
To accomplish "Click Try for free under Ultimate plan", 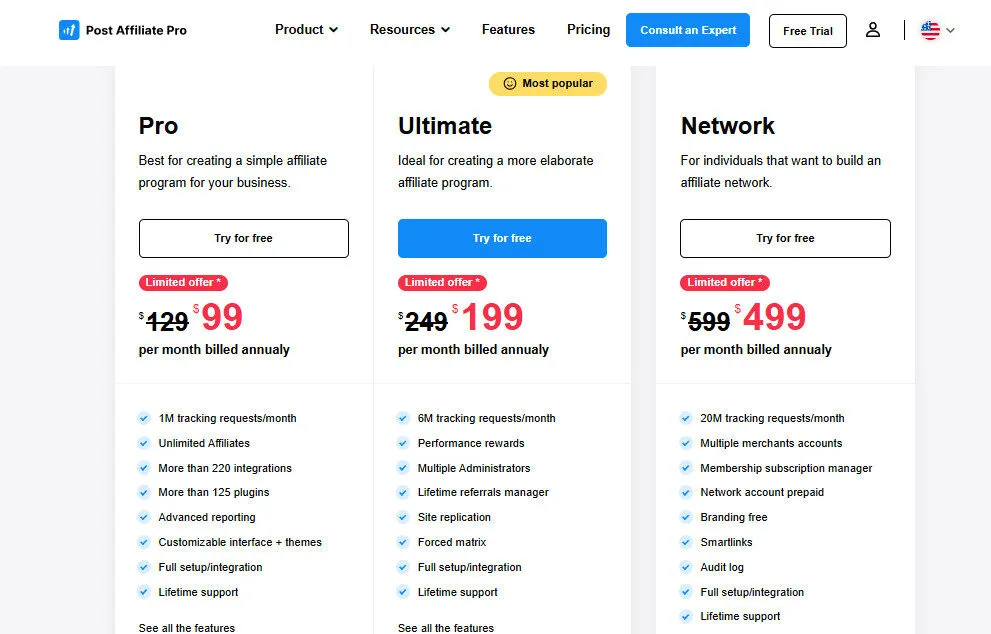I will [x=502, y=238].
